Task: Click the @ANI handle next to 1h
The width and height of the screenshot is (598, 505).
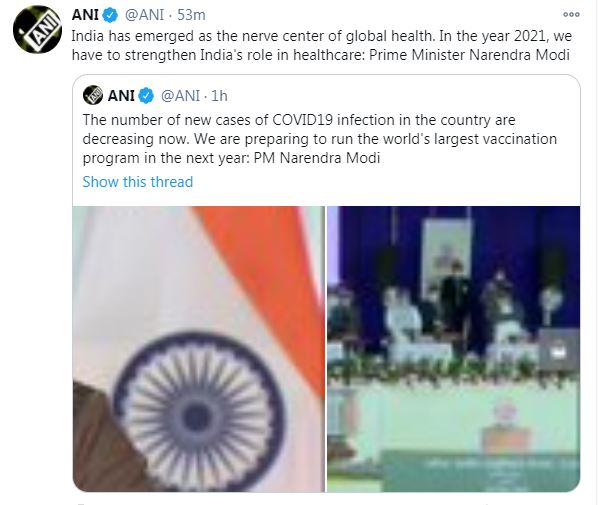Action: [180, 96]
